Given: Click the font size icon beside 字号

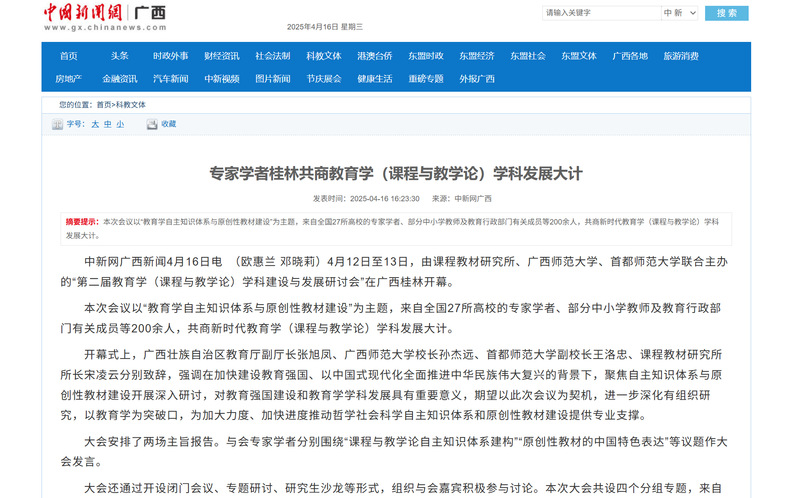Looking at the screenshot, I should tap(58, 124).
